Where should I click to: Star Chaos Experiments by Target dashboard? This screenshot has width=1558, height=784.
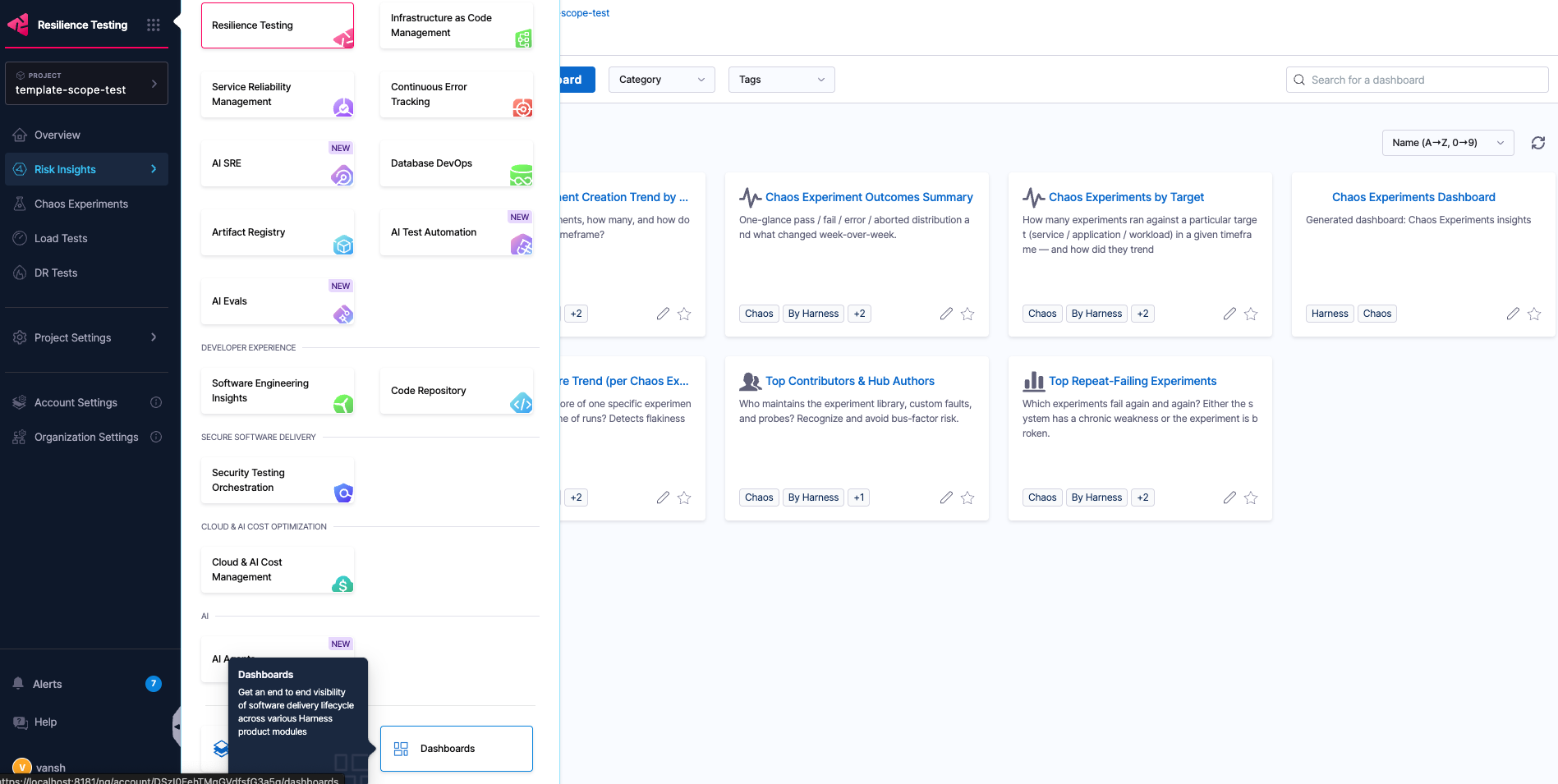(1251, 314)
